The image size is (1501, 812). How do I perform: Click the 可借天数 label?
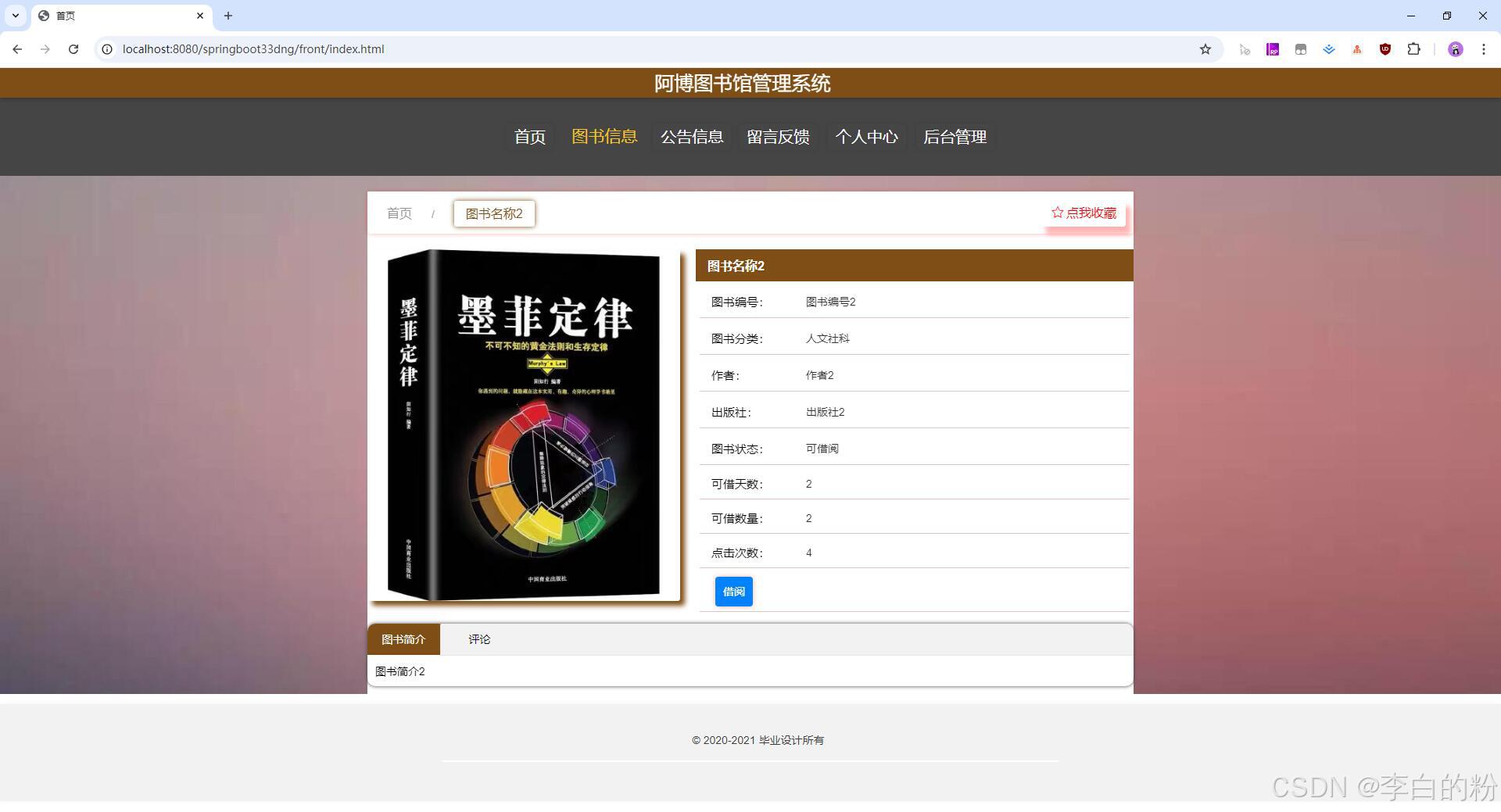tap(736, 484)
